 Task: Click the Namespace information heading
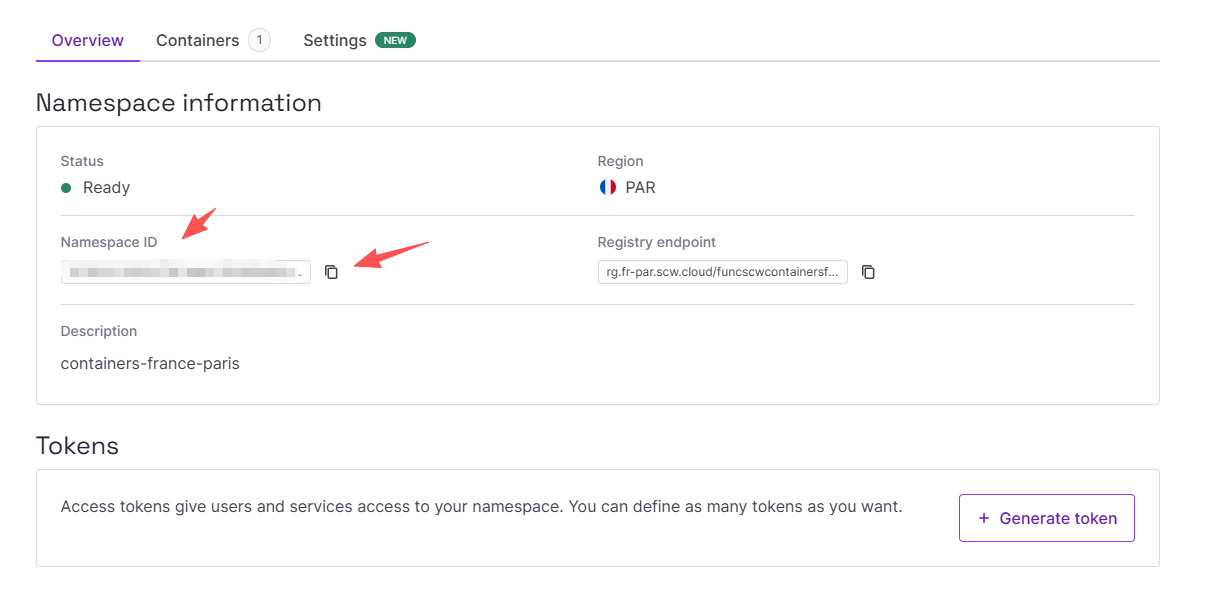179,103
